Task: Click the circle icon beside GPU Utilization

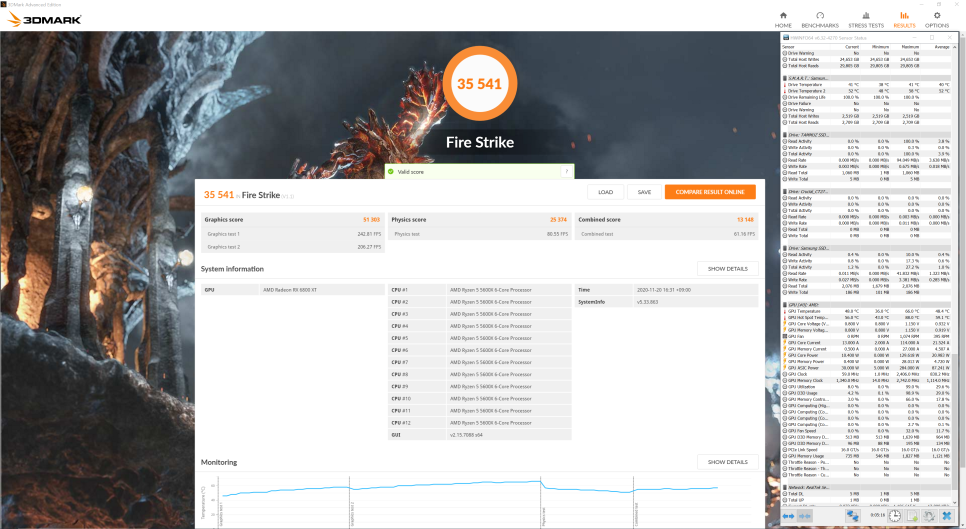Action: click(785, 387)
